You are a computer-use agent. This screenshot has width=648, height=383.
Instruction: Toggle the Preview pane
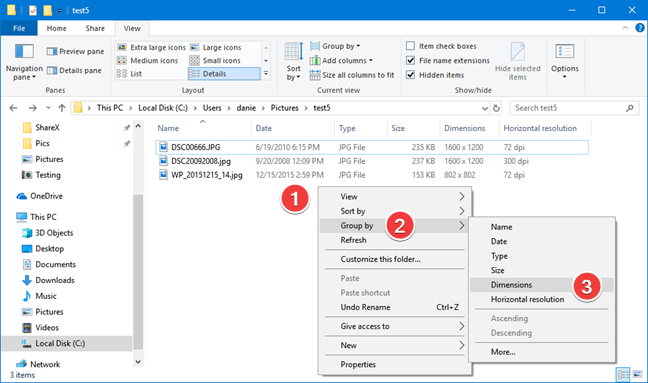click(x=75, y=51)
